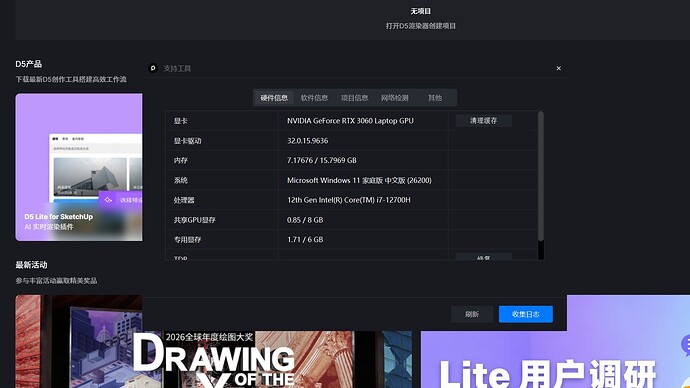Select shared GPU memory value 0.85 / 8 GB
This screenshot has height=388, width=690.
[x=305, y=220]
